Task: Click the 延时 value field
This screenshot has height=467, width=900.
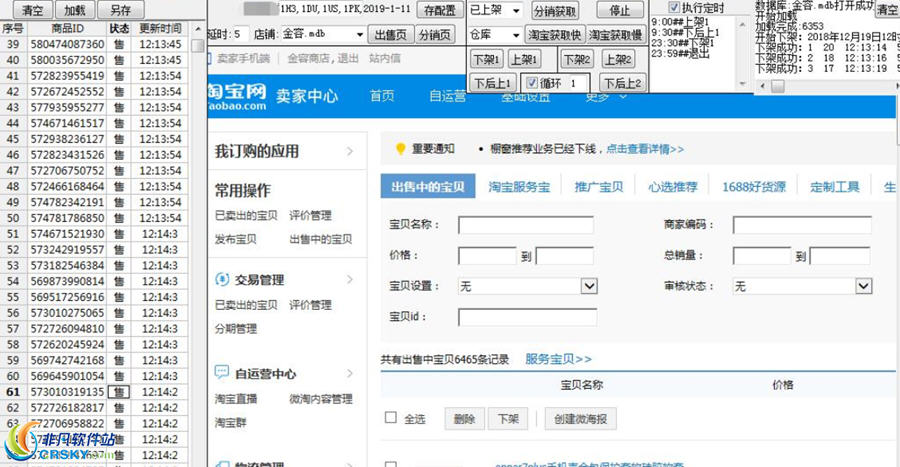Action: click(x=240, y=34)
